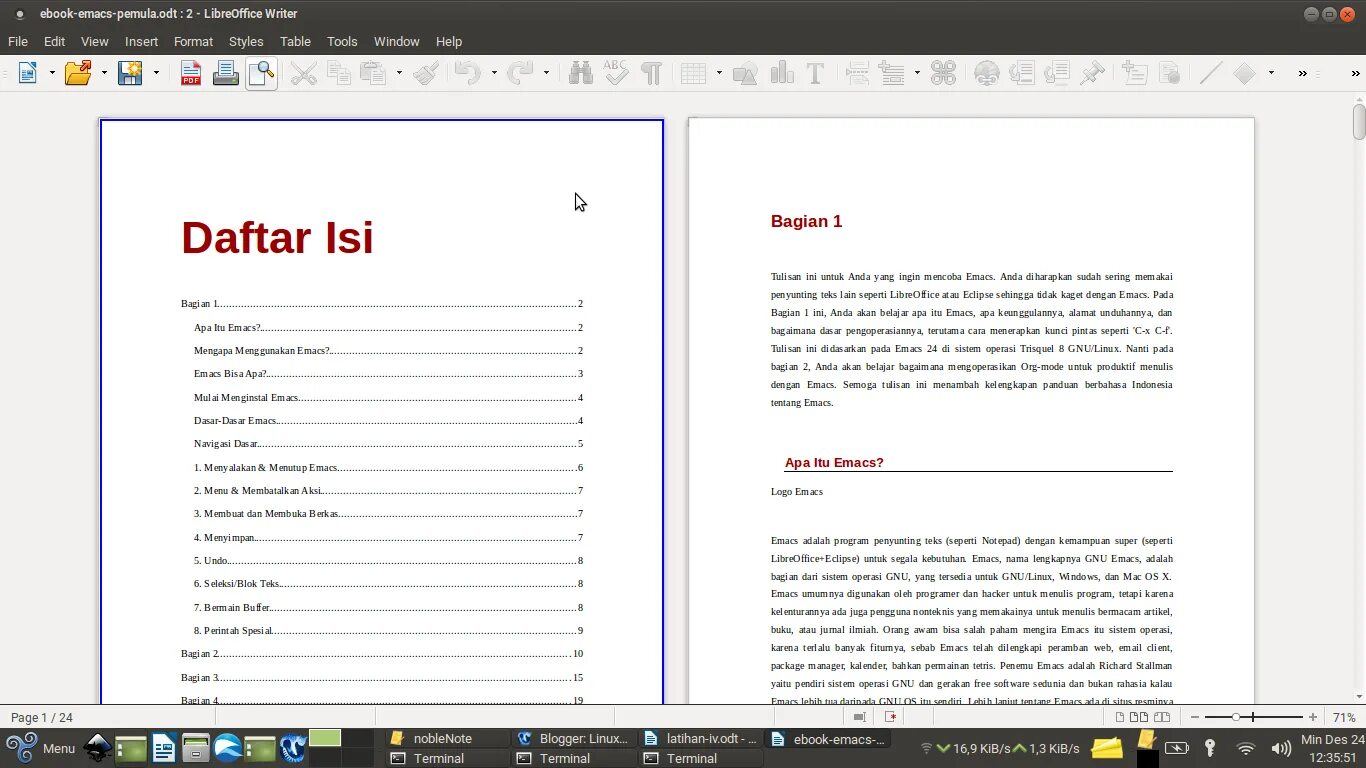Click the Paste clipboard icon

[373, 73]
